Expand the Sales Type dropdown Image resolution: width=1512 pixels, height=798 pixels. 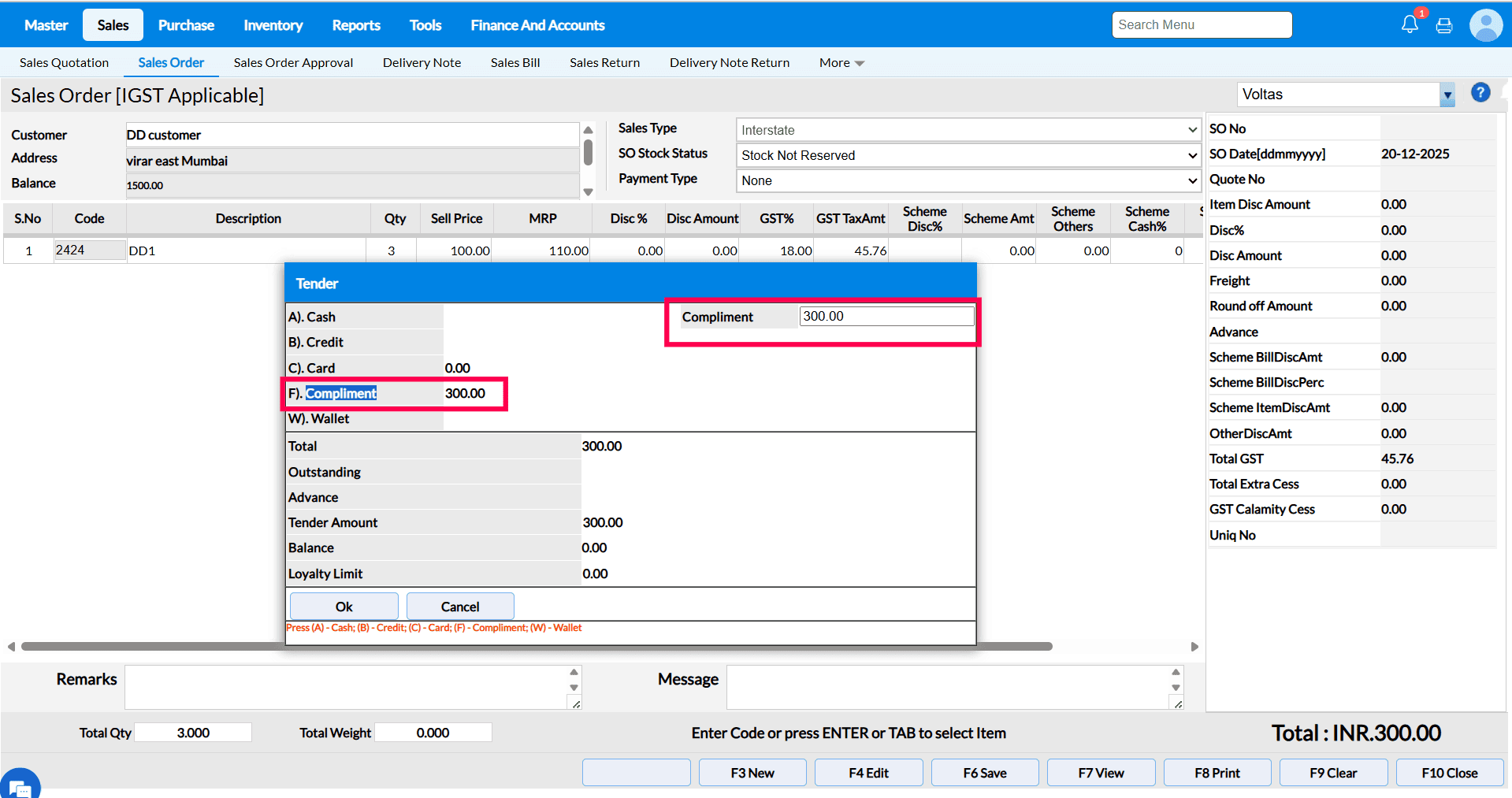pyautogui.click(x=968, y=130)
